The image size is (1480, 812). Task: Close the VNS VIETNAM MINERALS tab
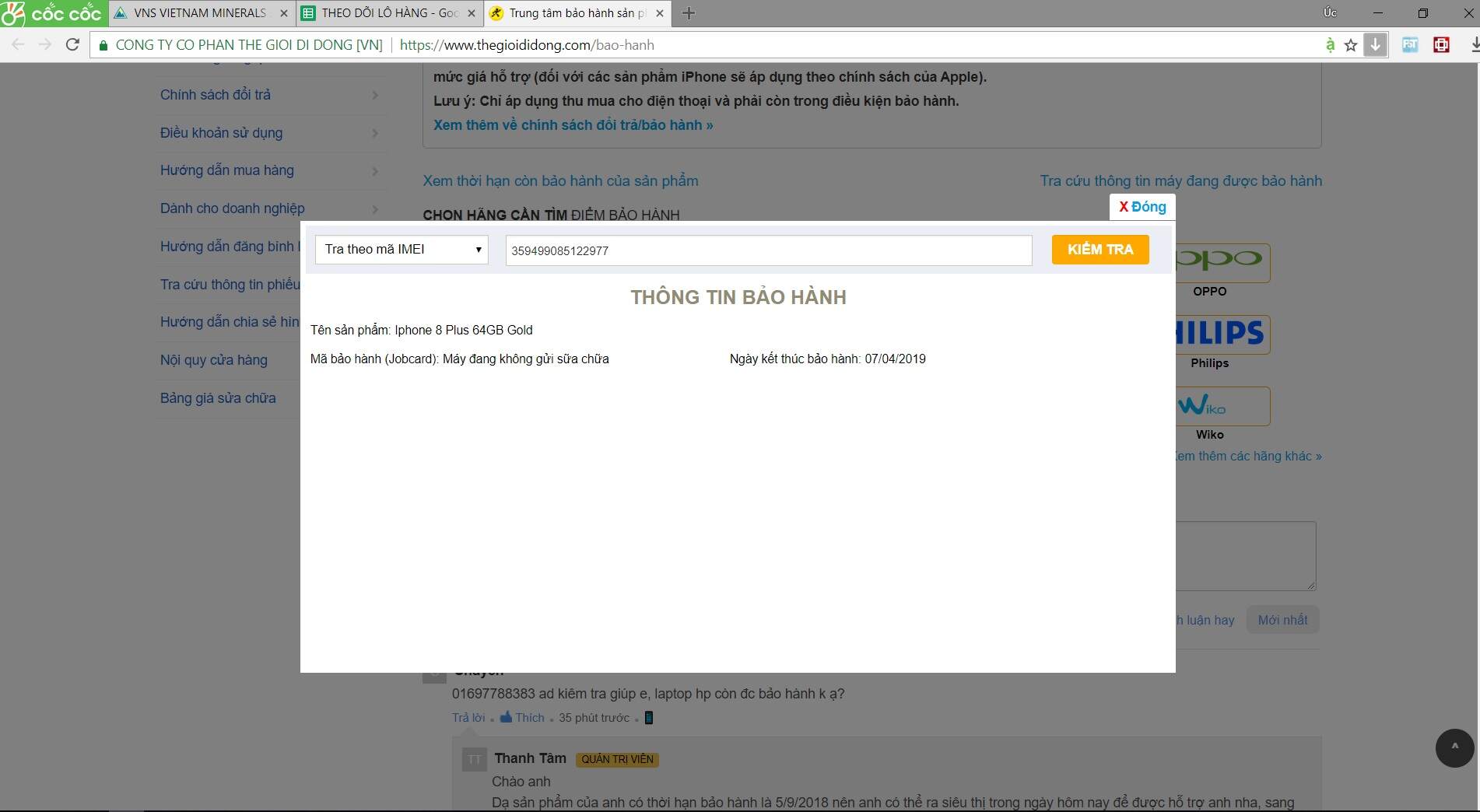pos(283,13)
